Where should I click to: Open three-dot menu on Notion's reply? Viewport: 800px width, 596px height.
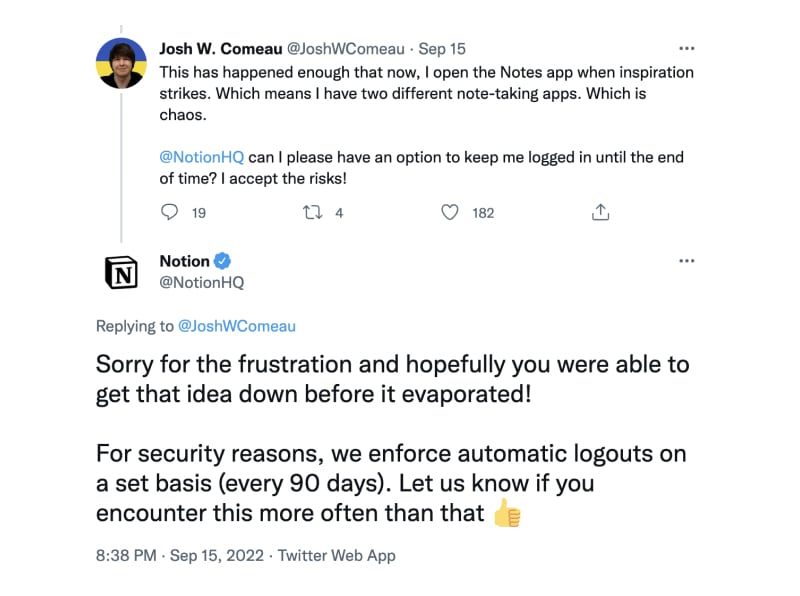[687, 261]
